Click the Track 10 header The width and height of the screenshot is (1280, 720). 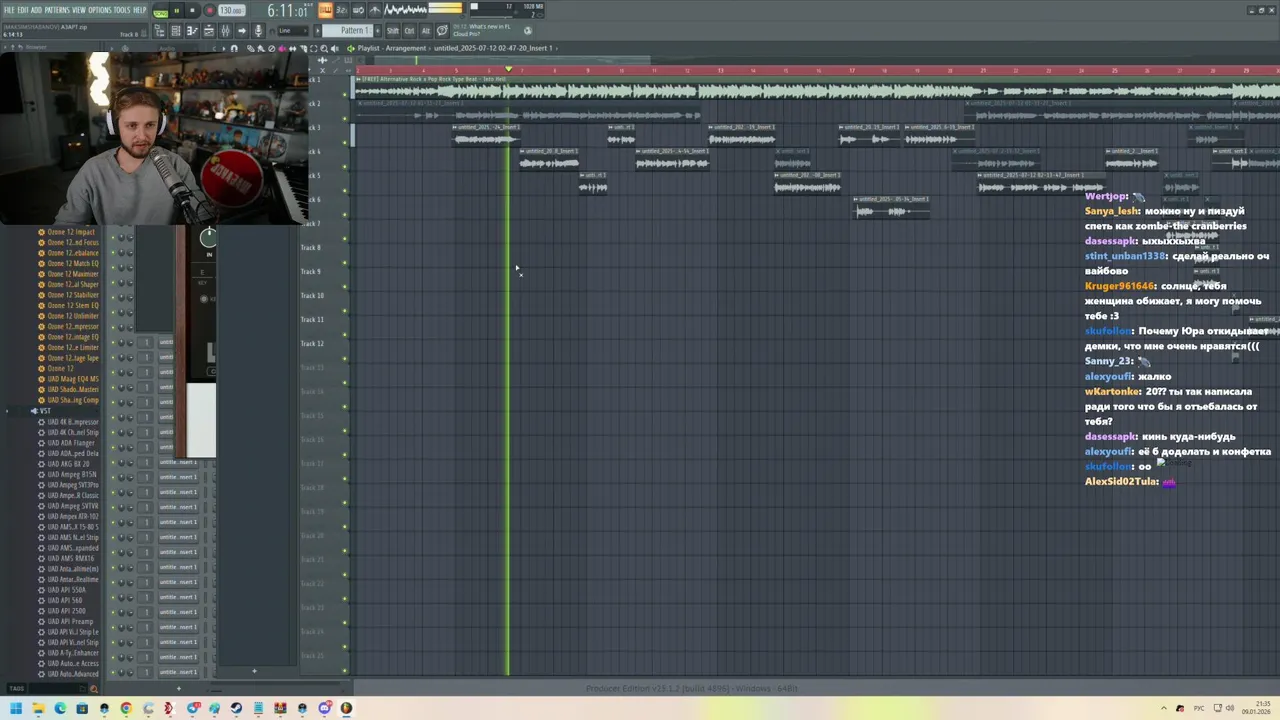tap(312, 295)
